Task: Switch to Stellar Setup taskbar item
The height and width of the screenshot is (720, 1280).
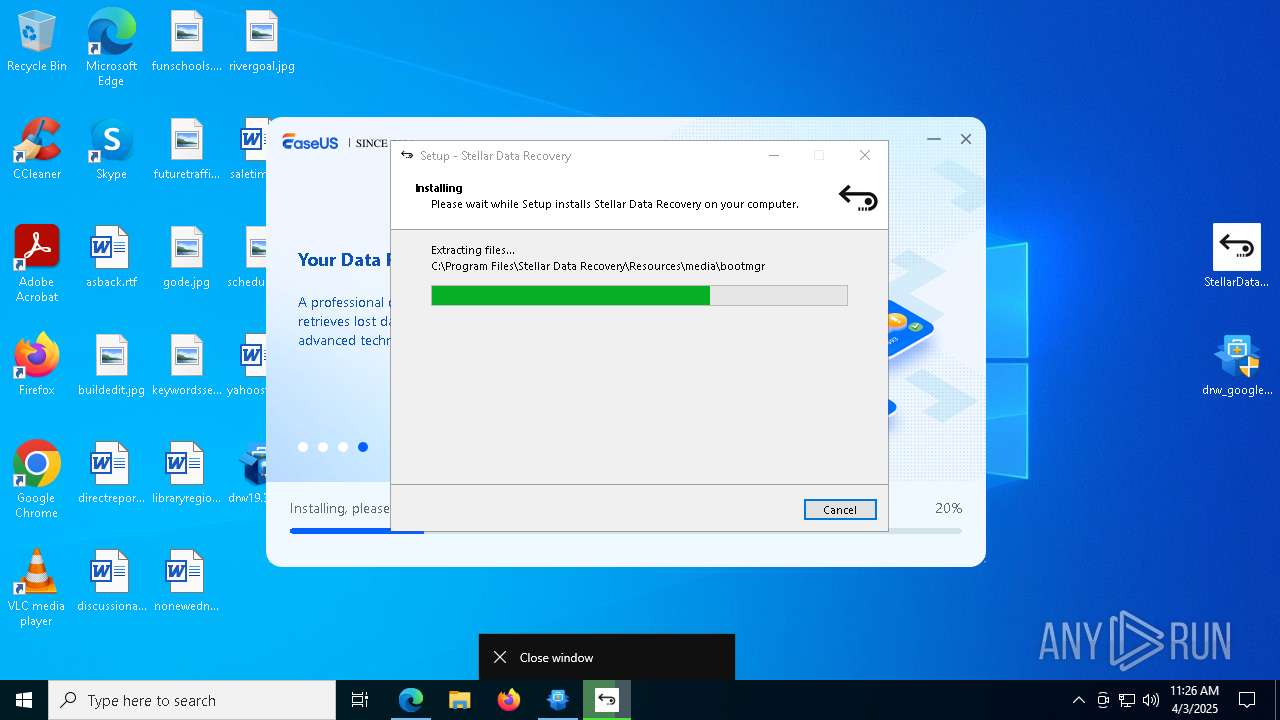Action: [x=607, y=700]
